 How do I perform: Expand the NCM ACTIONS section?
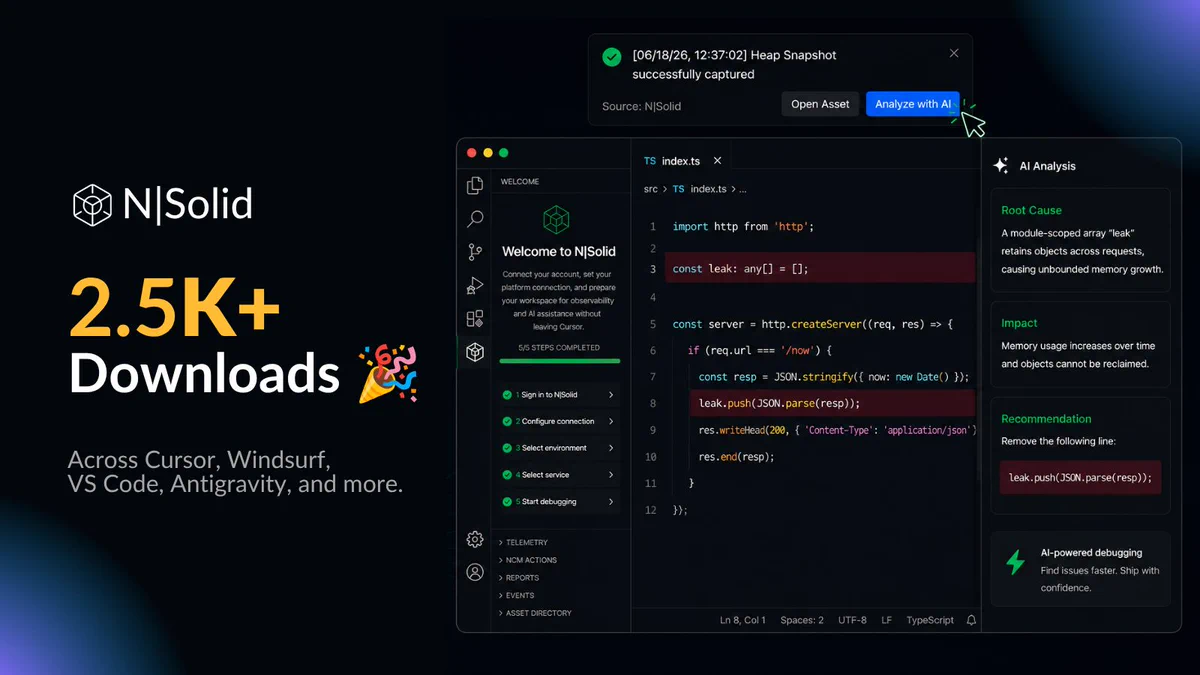tap(527, 560)
